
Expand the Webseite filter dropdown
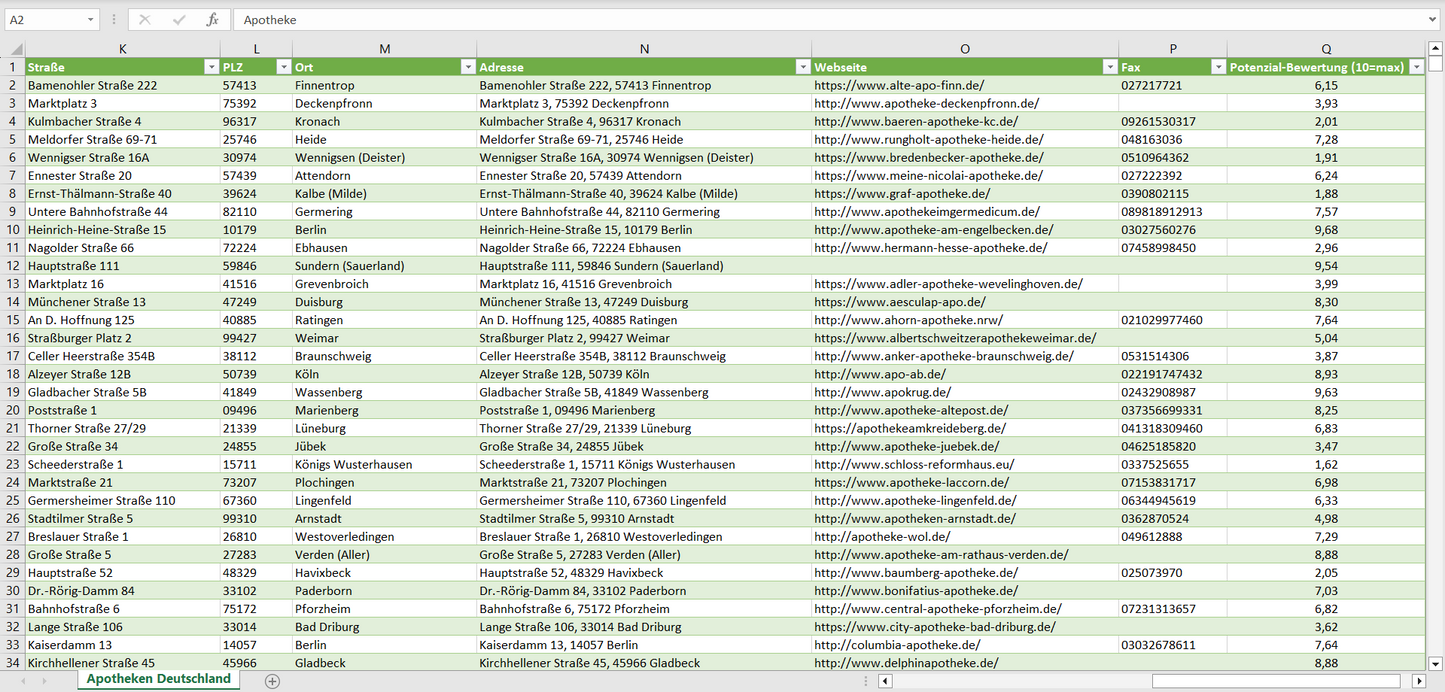1108,67
